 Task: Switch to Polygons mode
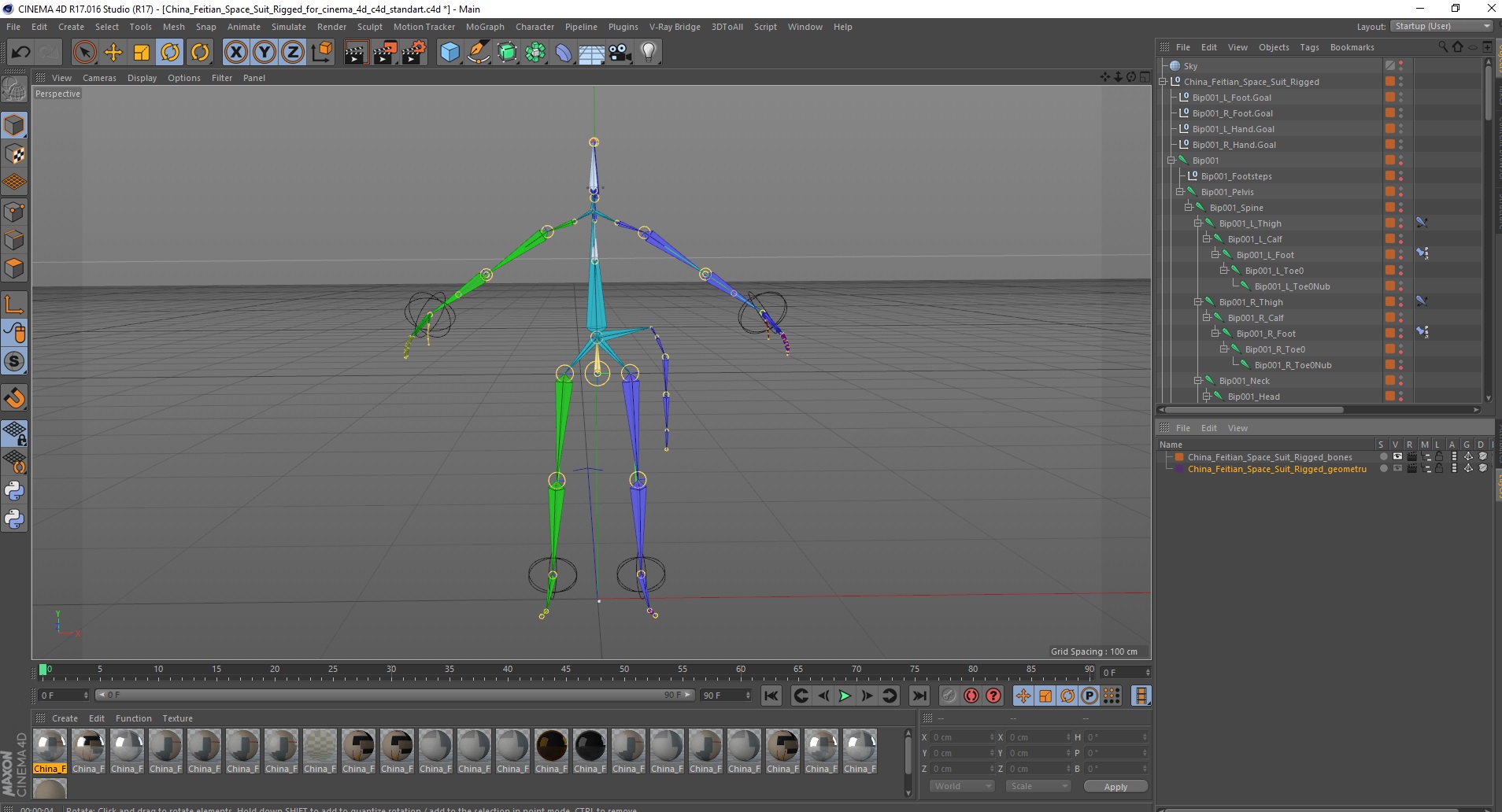click(x=14, y=268)
